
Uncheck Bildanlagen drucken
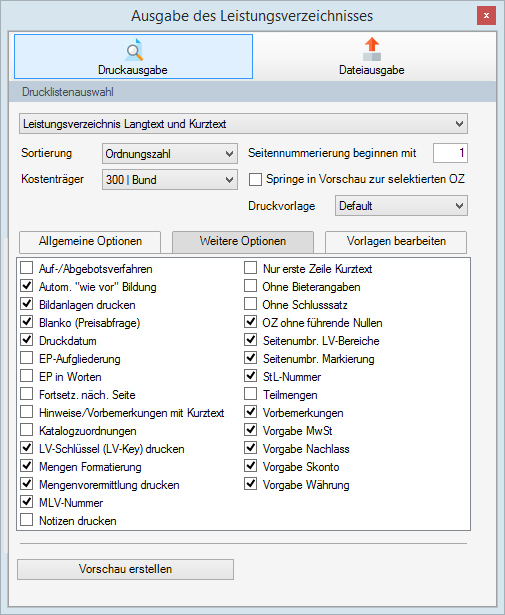coord(27,304)
